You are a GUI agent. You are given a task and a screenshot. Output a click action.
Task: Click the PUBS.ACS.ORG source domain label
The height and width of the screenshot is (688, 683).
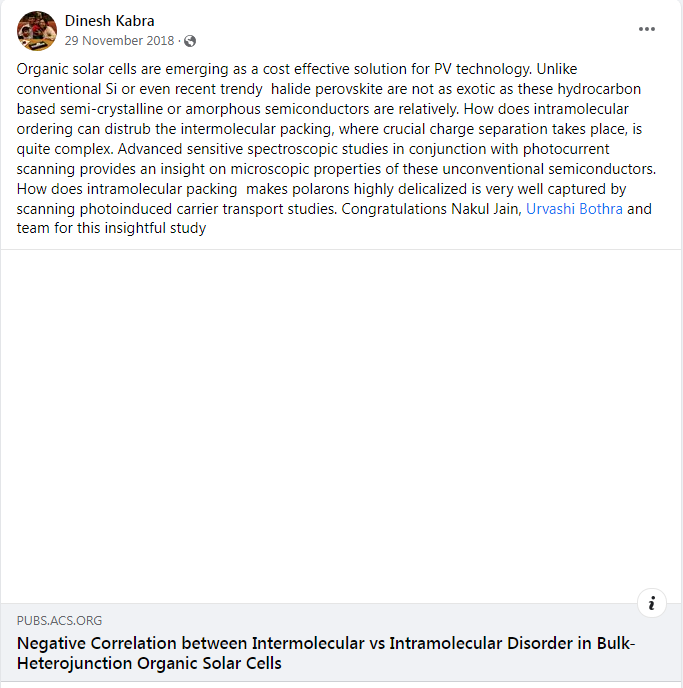pos(59,621)
